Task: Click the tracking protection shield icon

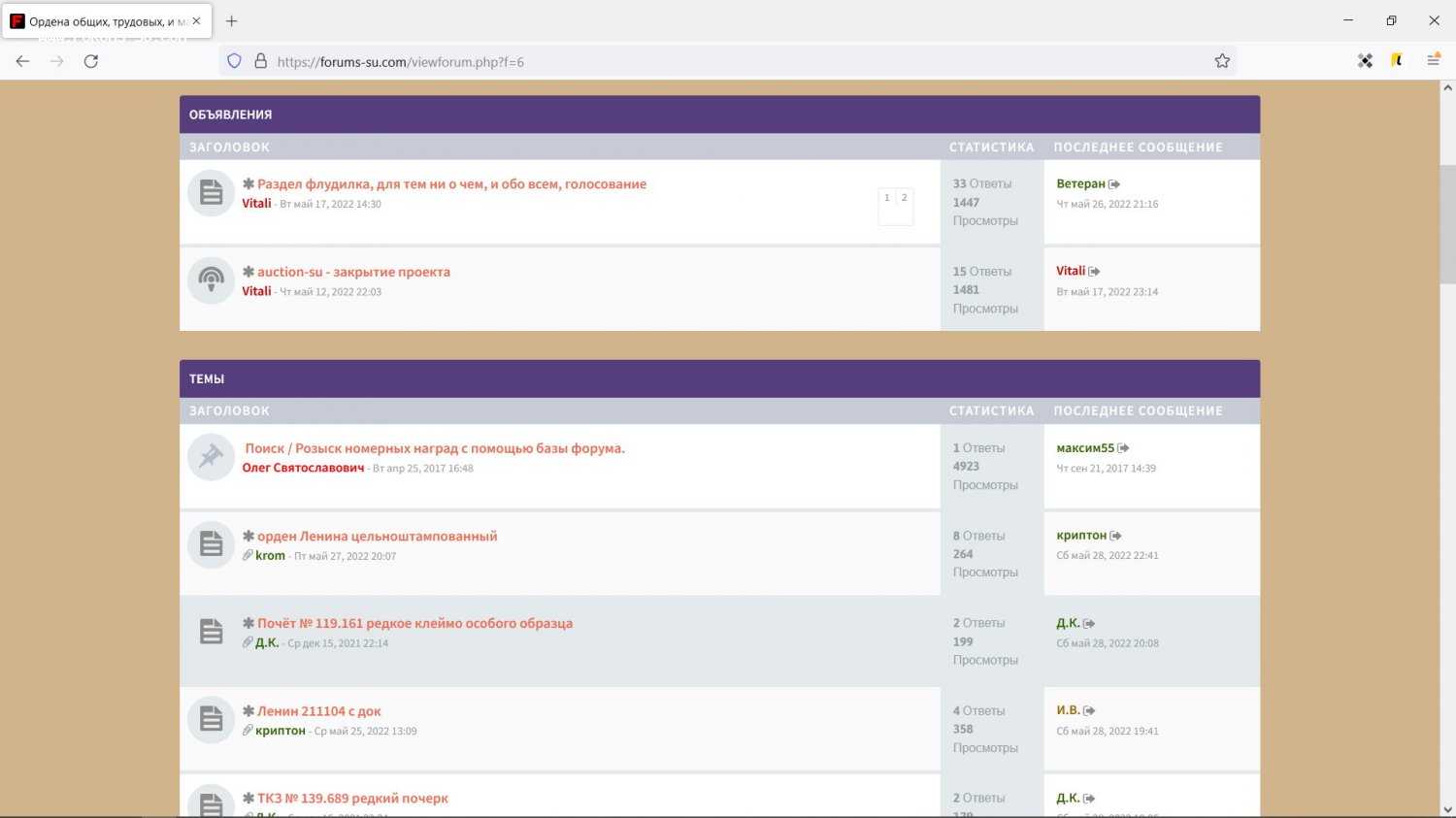Action: [234, 61]
